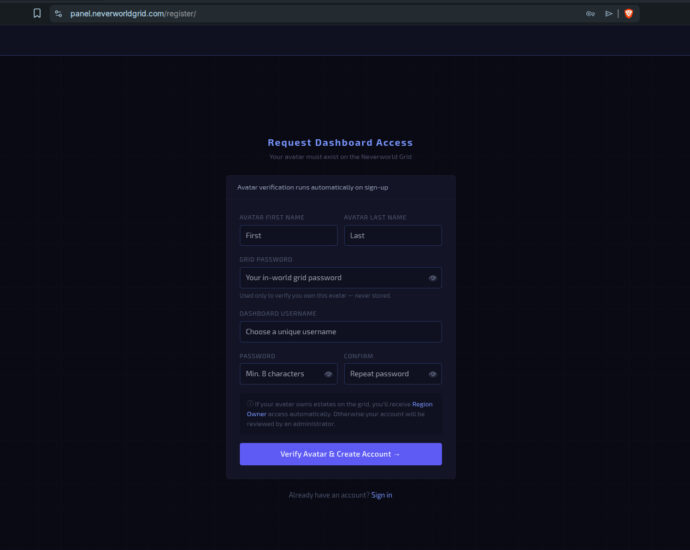690x550 pixels.
Task: Click the password manager key icon
Action: point(590,14)
